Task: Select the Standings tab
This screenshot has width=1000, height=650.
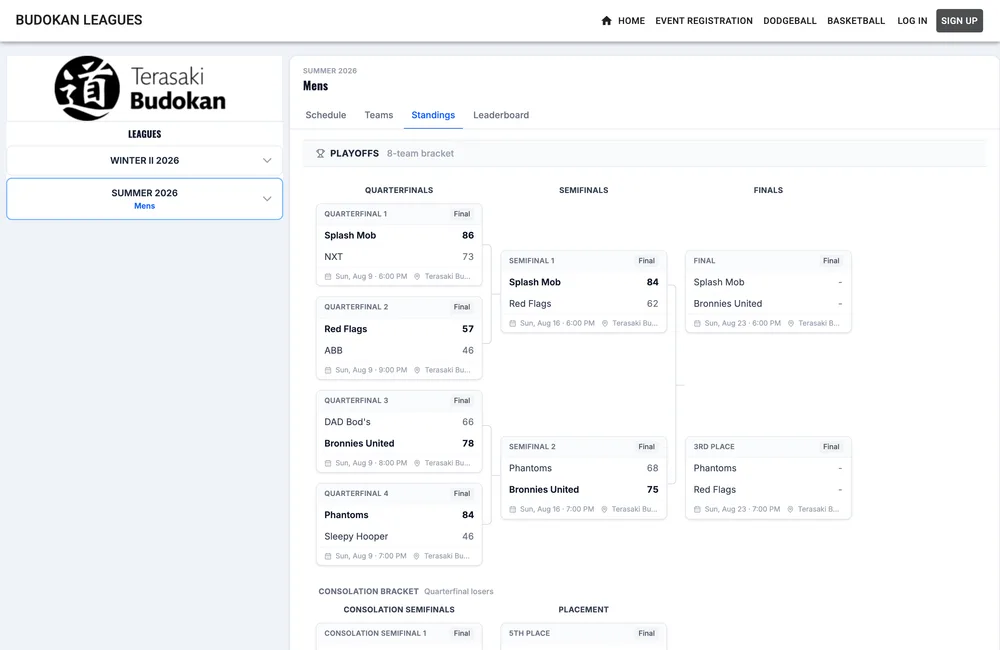Action: pos(433,115)
